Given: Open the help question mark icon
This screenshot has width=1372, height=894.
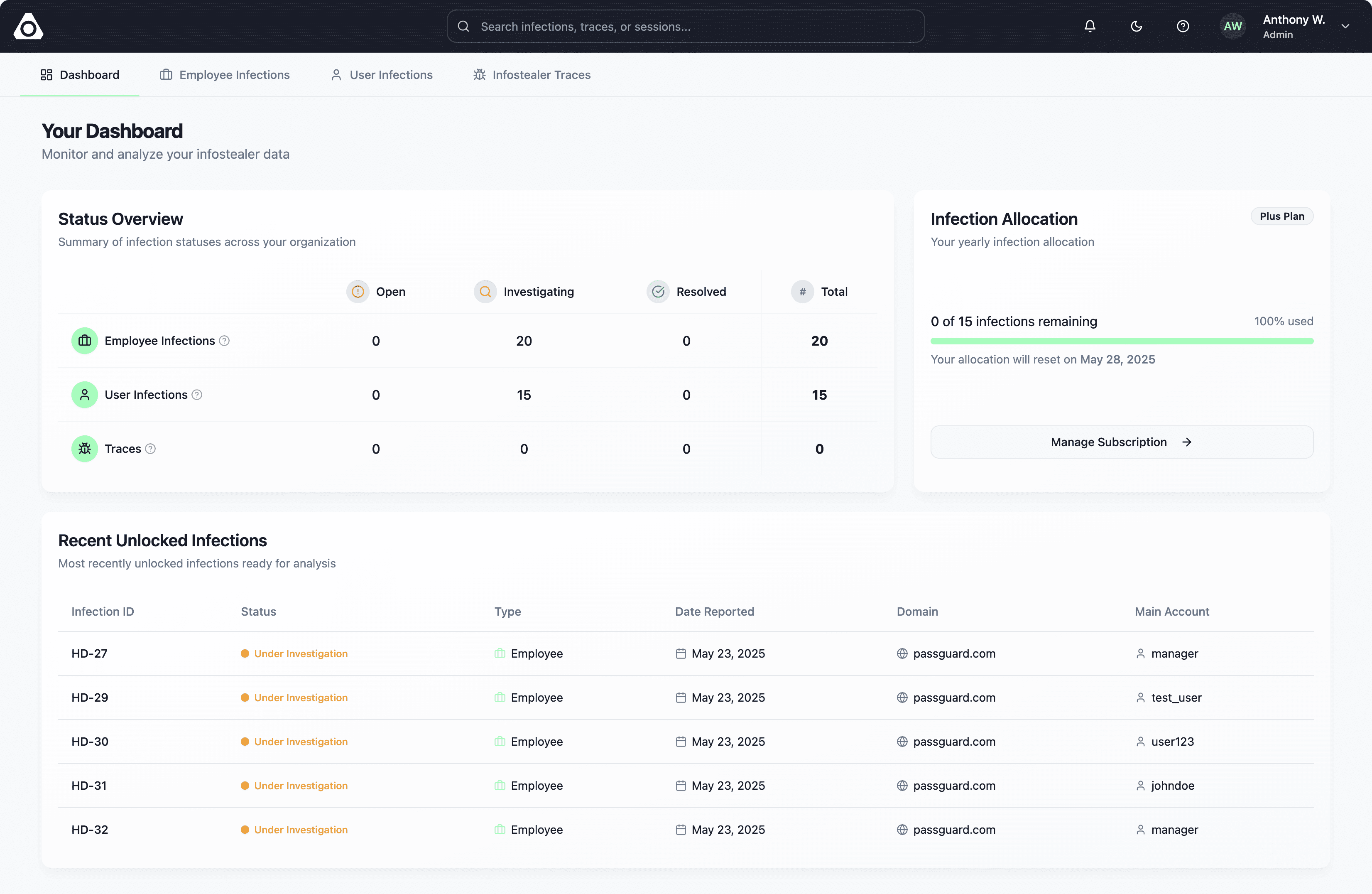Looking at the screenshot, I should click(x=1183, y=26).
